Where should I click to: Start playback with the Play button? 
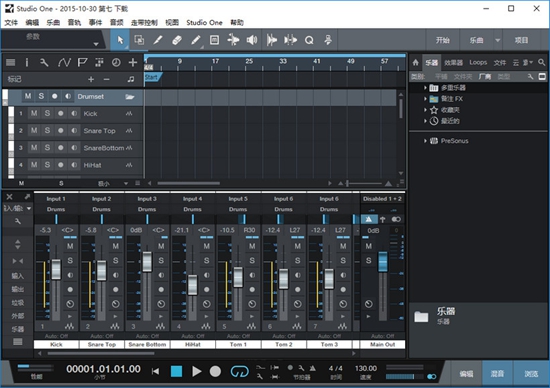(196, 371)
